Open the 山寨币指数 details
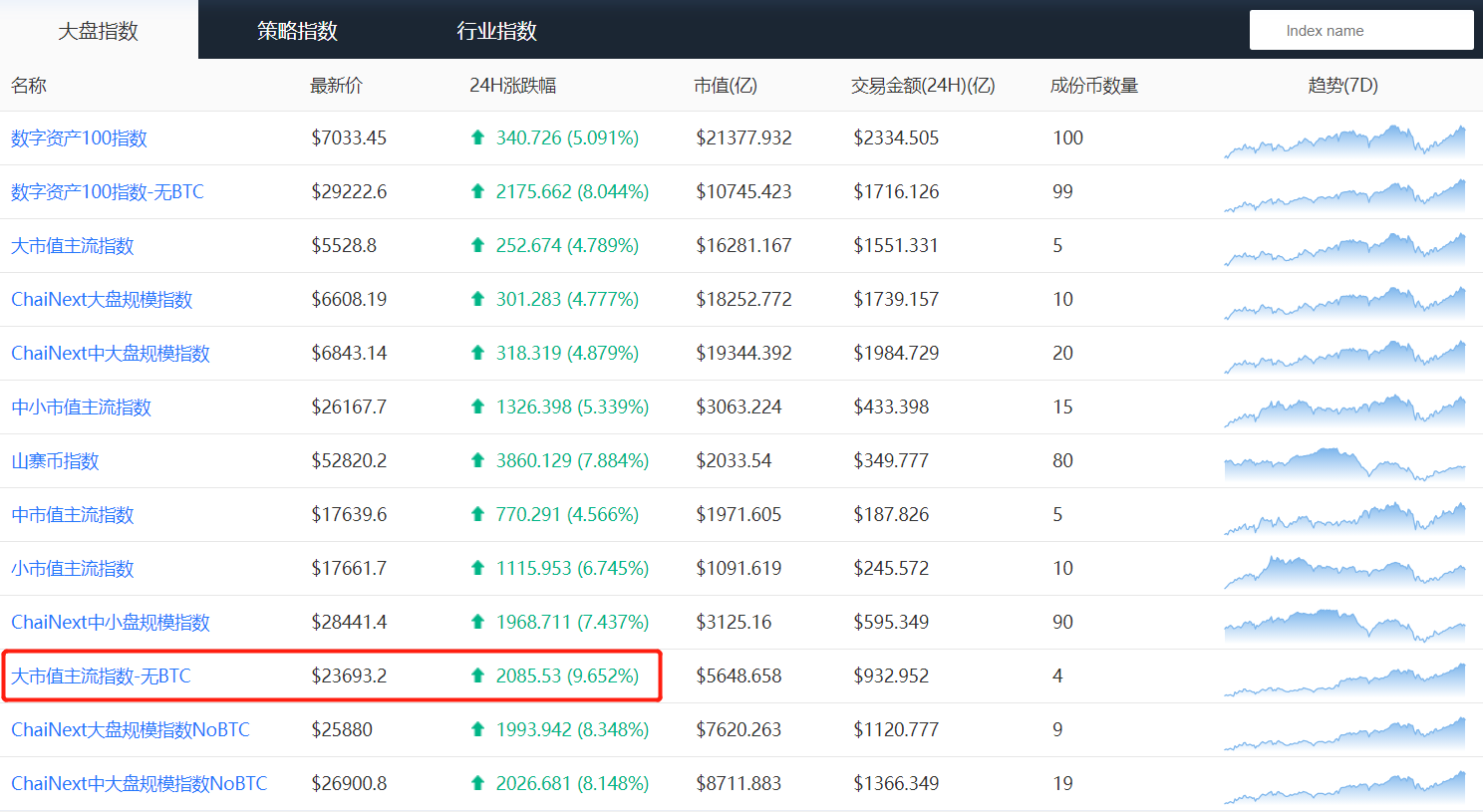 pyautogui.click(x=54, y=460)
